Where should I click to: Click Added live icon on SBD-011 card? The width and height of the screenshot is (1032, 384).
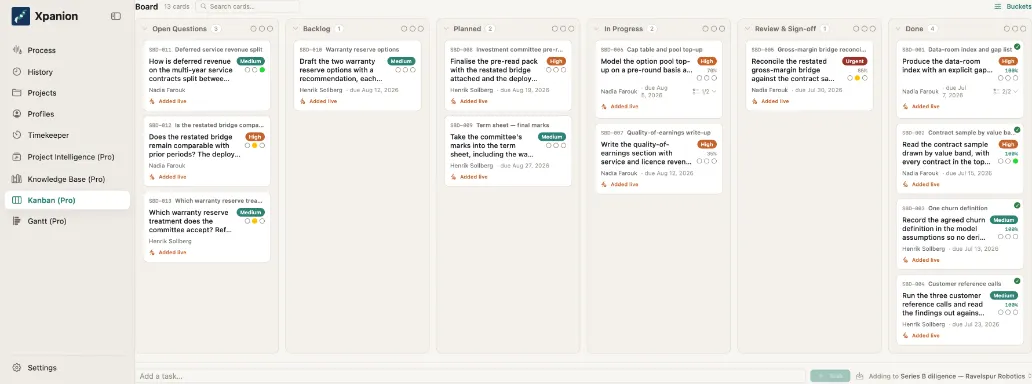tap(151, 101)
